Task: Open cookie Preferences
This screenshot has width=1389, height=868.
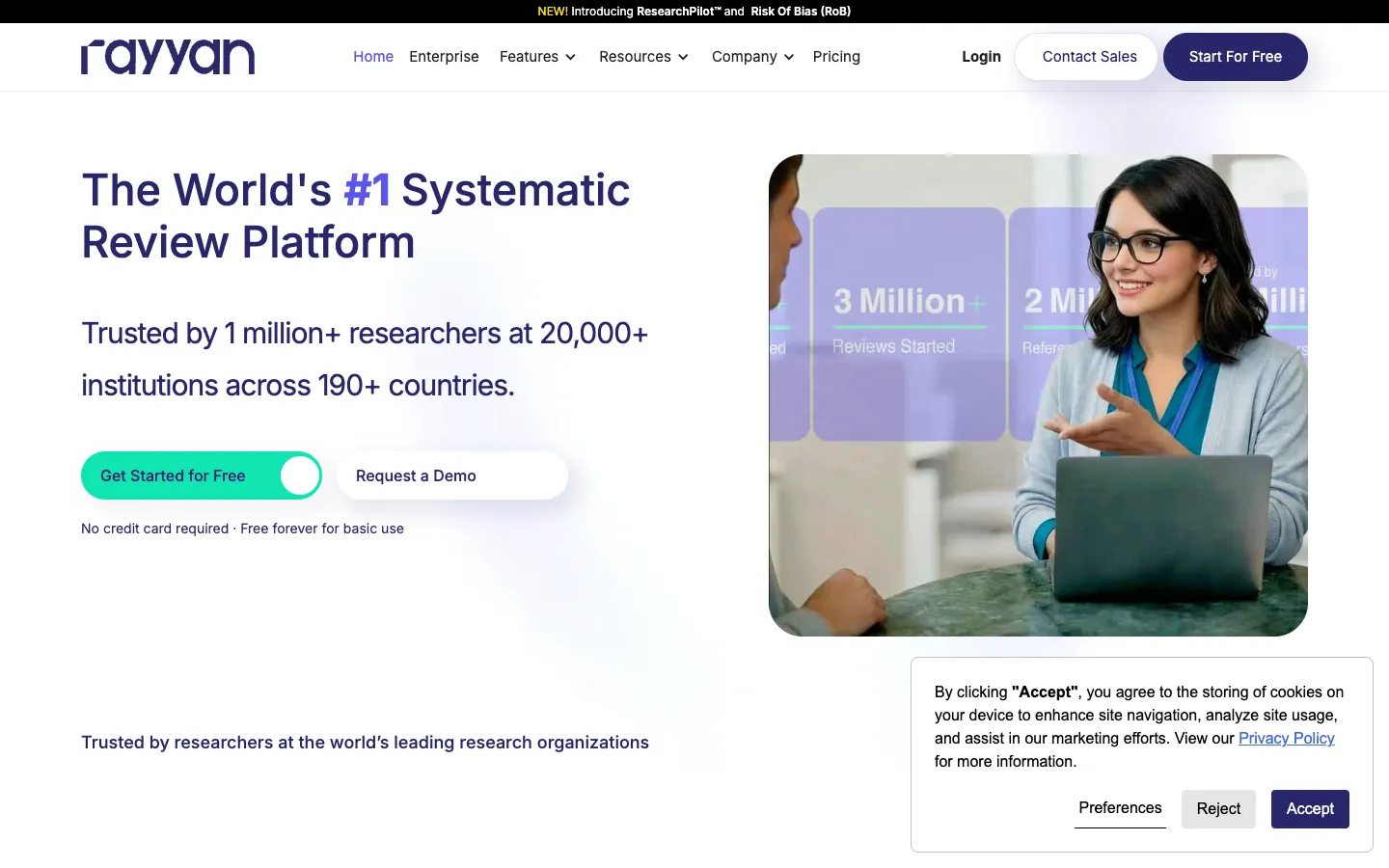Action: [1120, 808]
